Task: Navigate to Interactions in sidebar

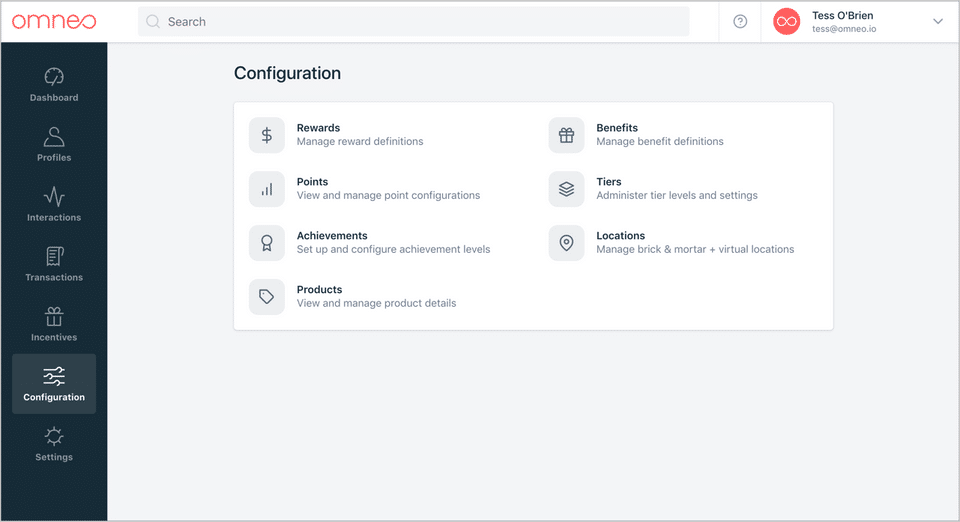Action: [54, 204]
